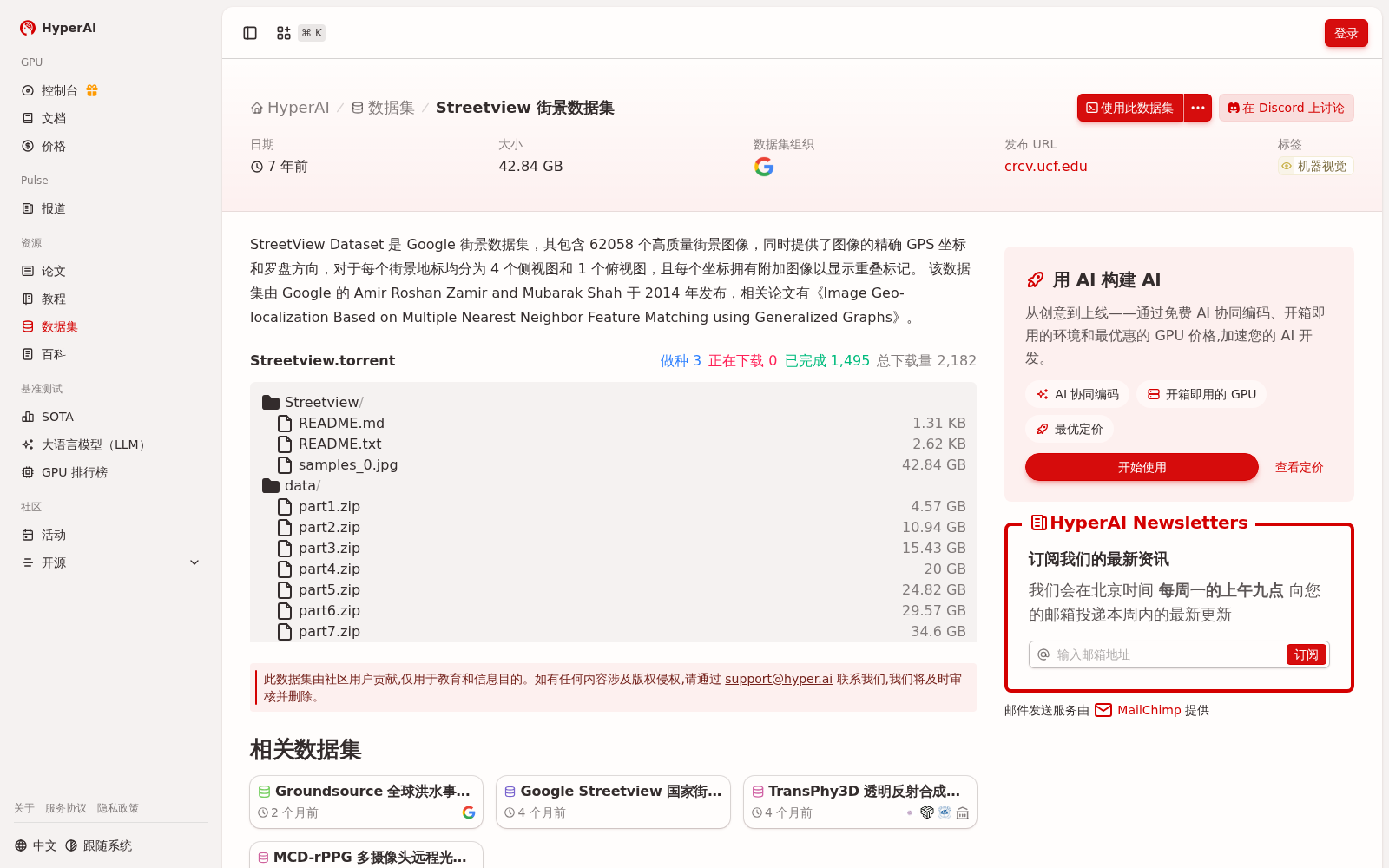
Task: Click part2.zip file name
Action: [329, 527]
